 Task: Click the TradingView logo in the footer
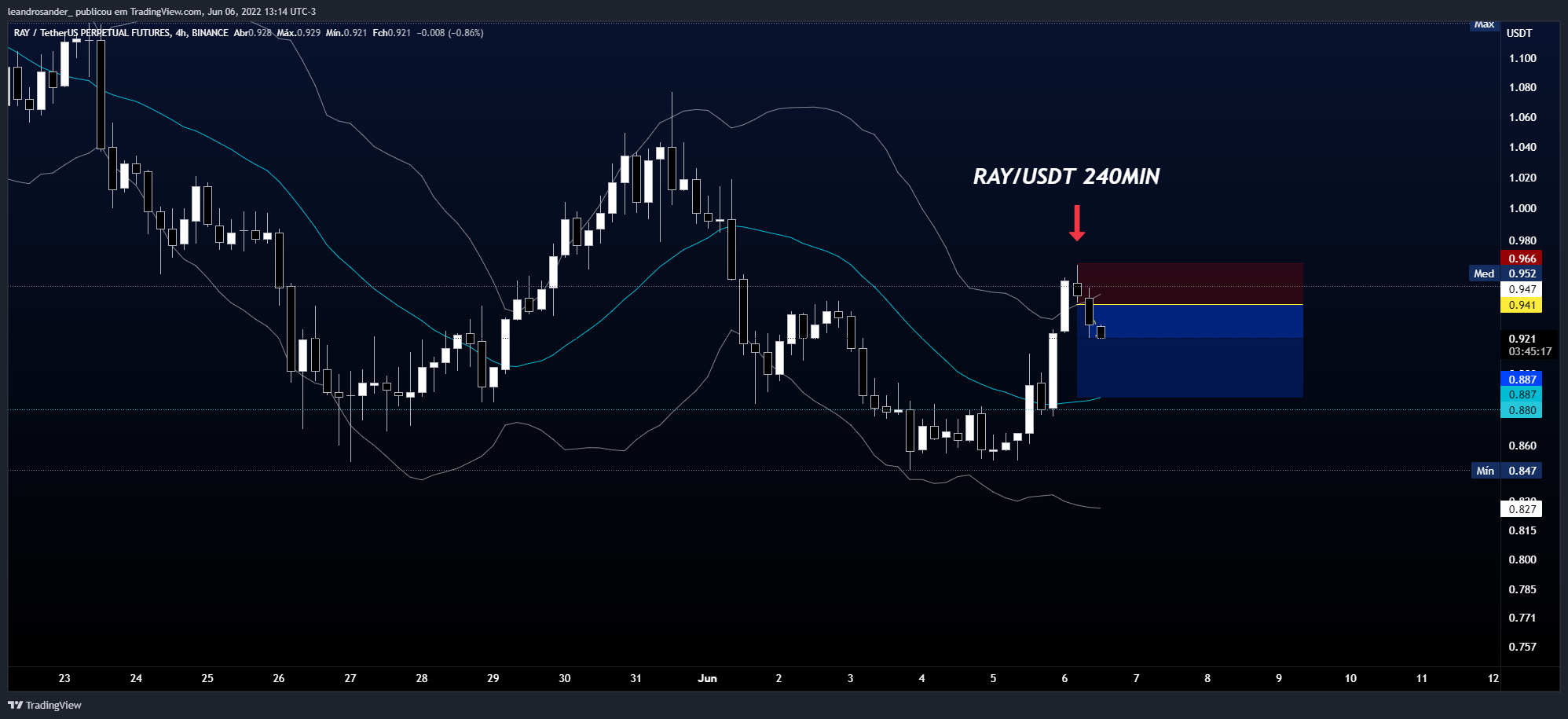click(x=45, y=705)
